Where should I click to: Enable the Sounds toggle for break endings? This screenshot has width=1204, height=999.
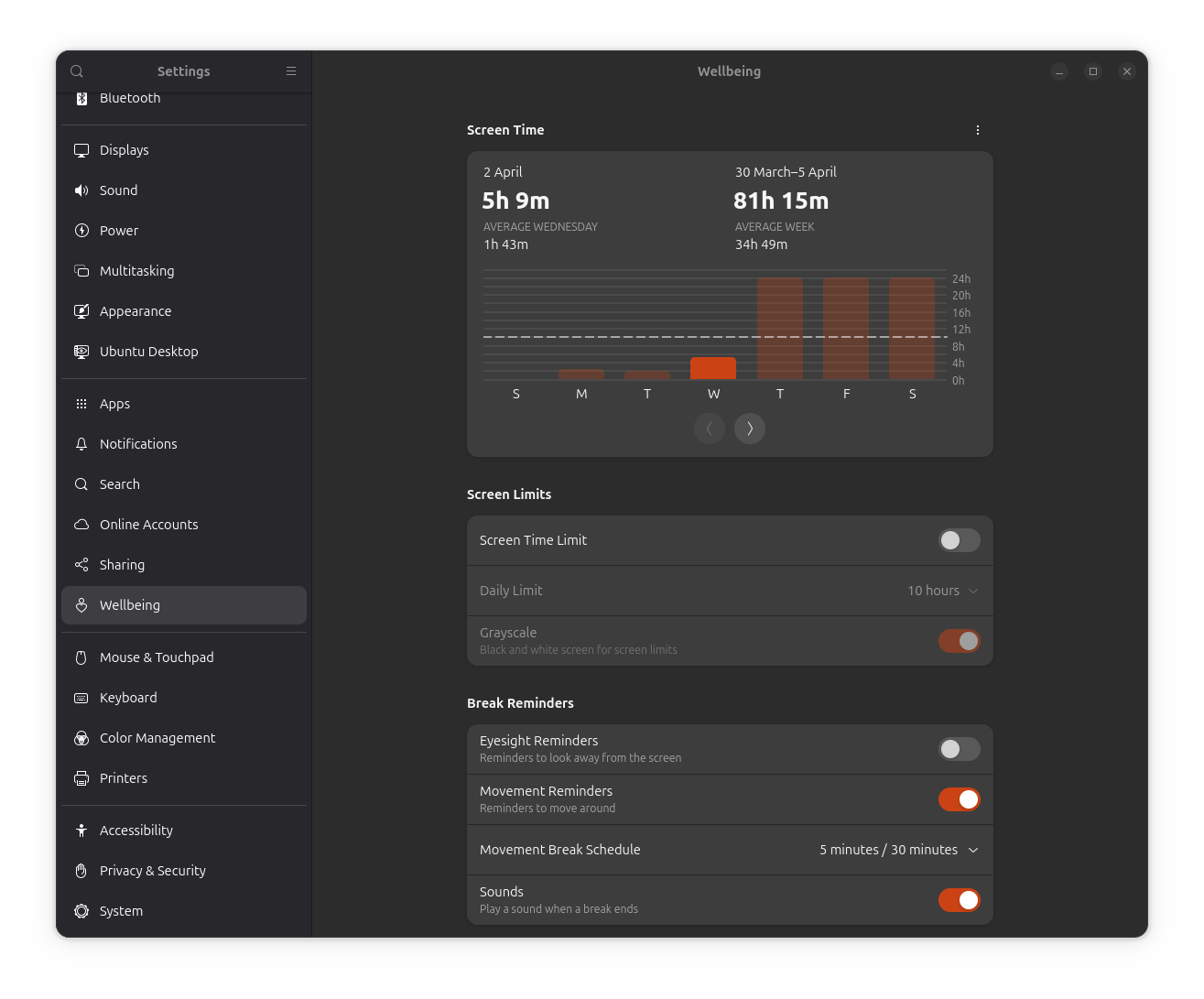(959, 900)
